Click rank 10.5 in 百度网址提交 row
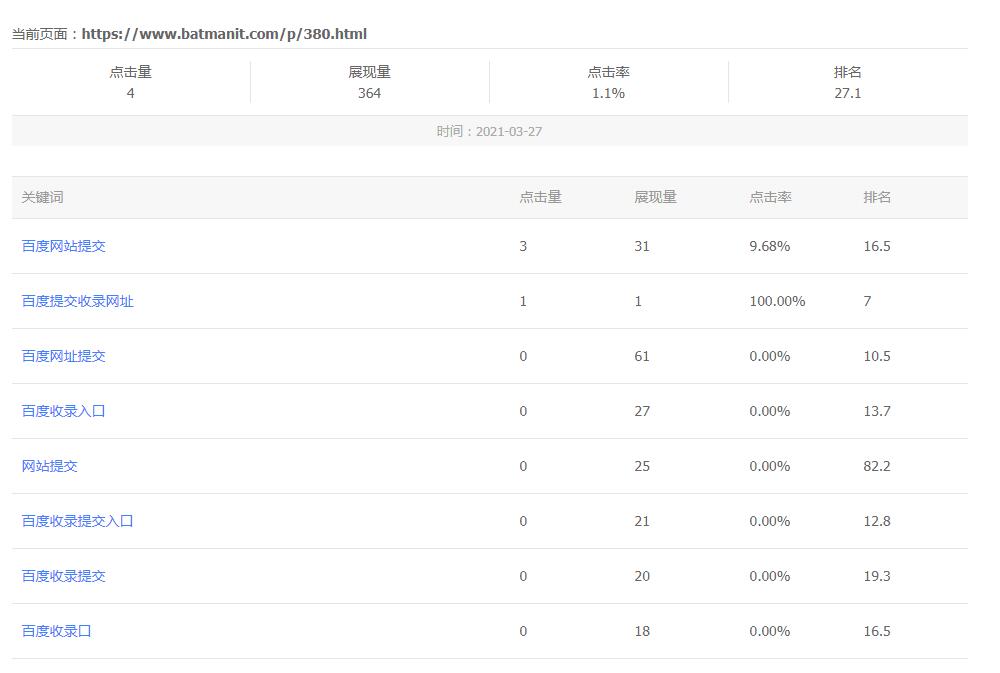This screenshot has width=1000, height=673. point(877,356)
